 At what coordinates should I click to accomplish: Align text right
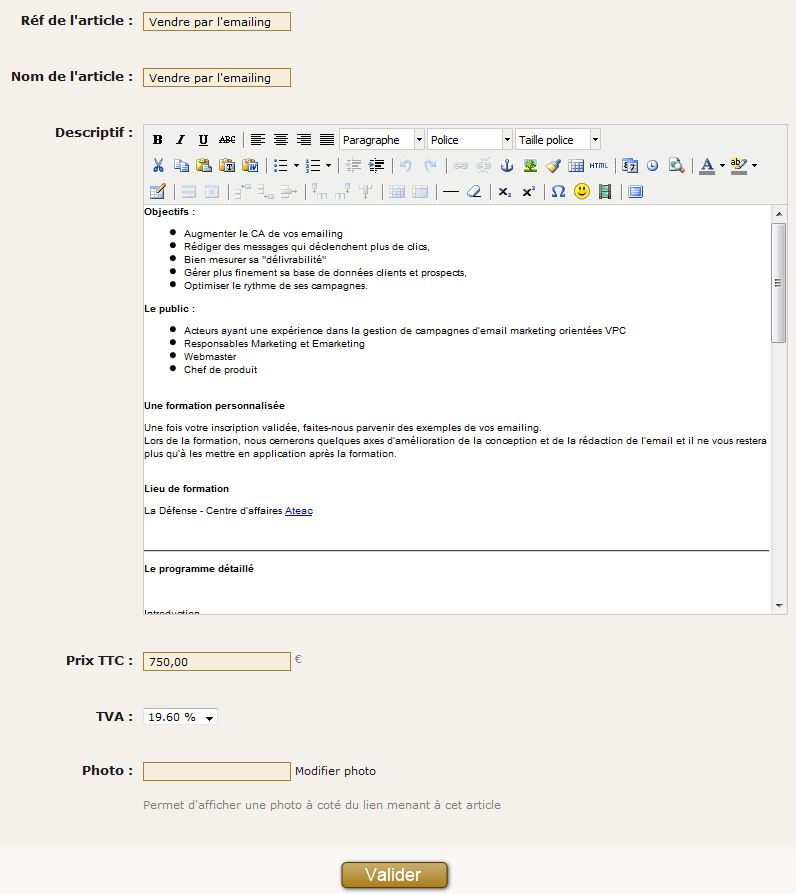[x=304, y=140]
